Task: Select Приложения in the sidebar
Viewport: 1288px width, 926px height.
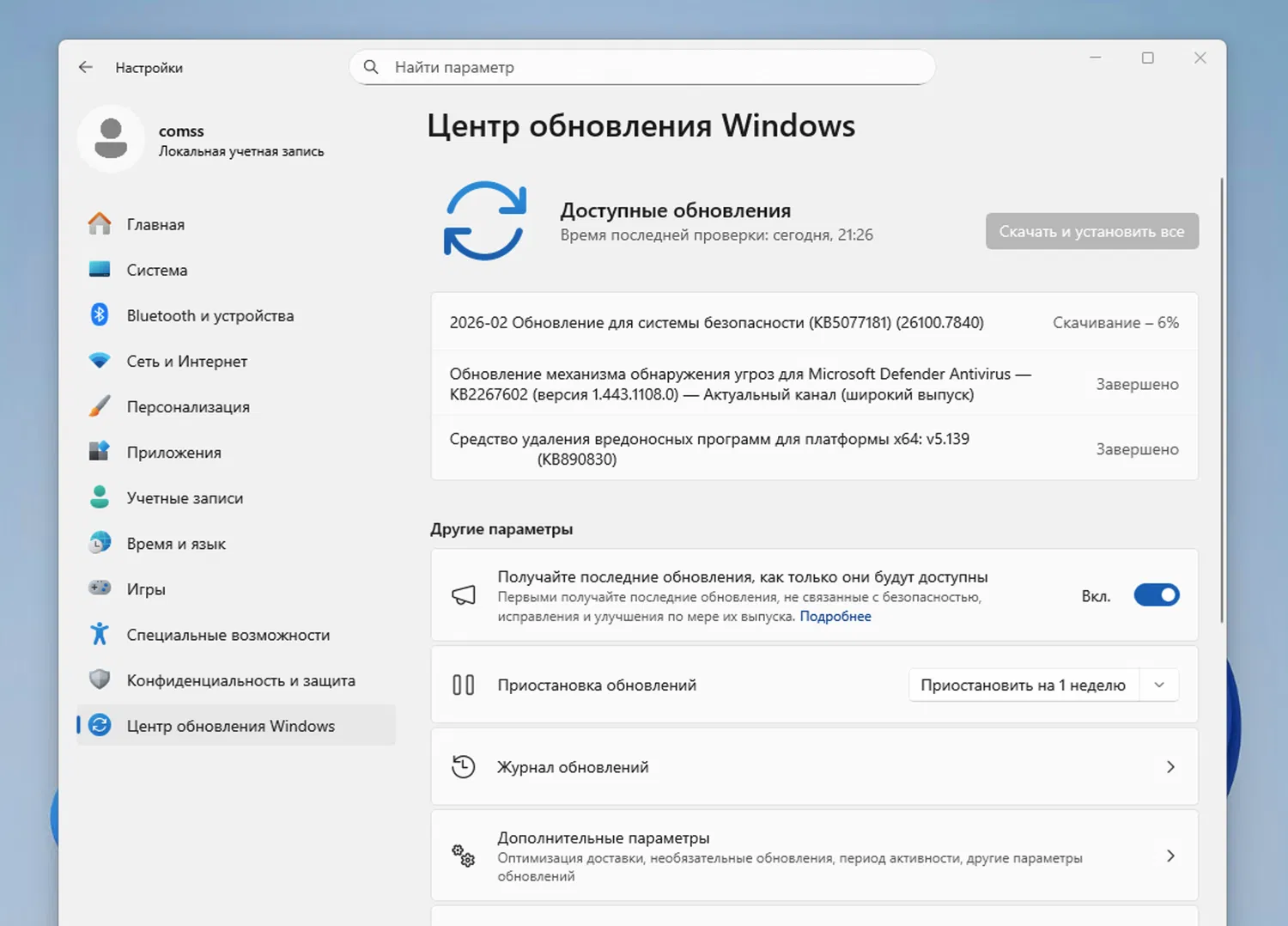Action: (x=236, y=452)
